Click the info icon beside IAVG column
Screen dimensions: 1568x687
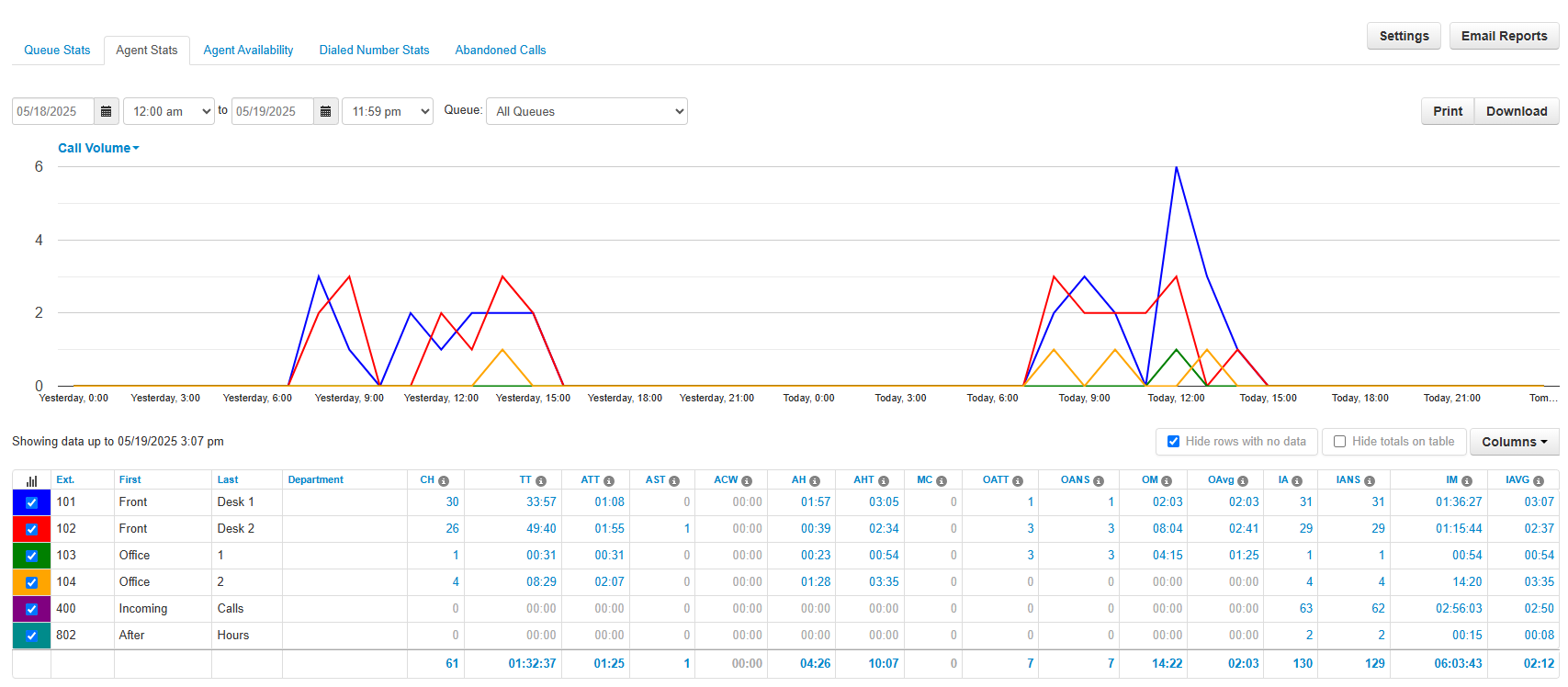click(1539, 481)
